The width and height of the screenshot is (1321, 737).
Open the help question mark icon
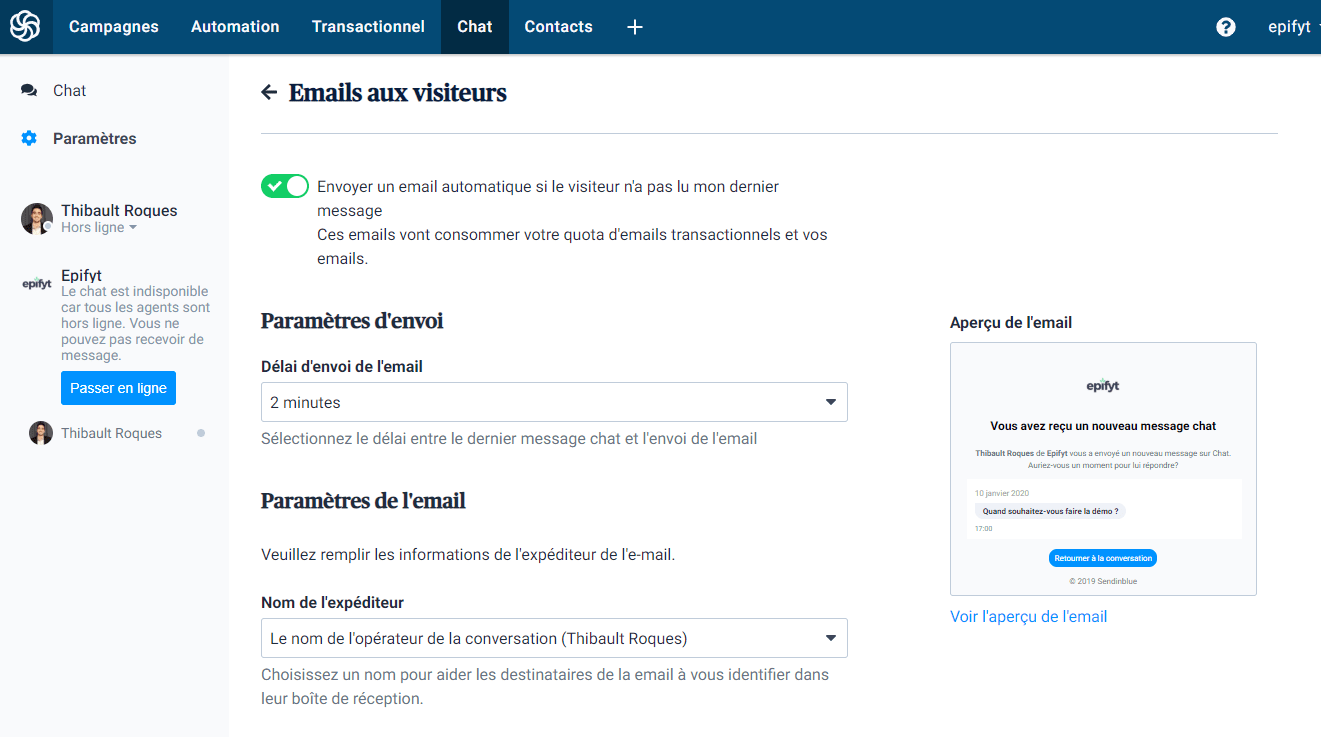click(x=1226, y=27)
